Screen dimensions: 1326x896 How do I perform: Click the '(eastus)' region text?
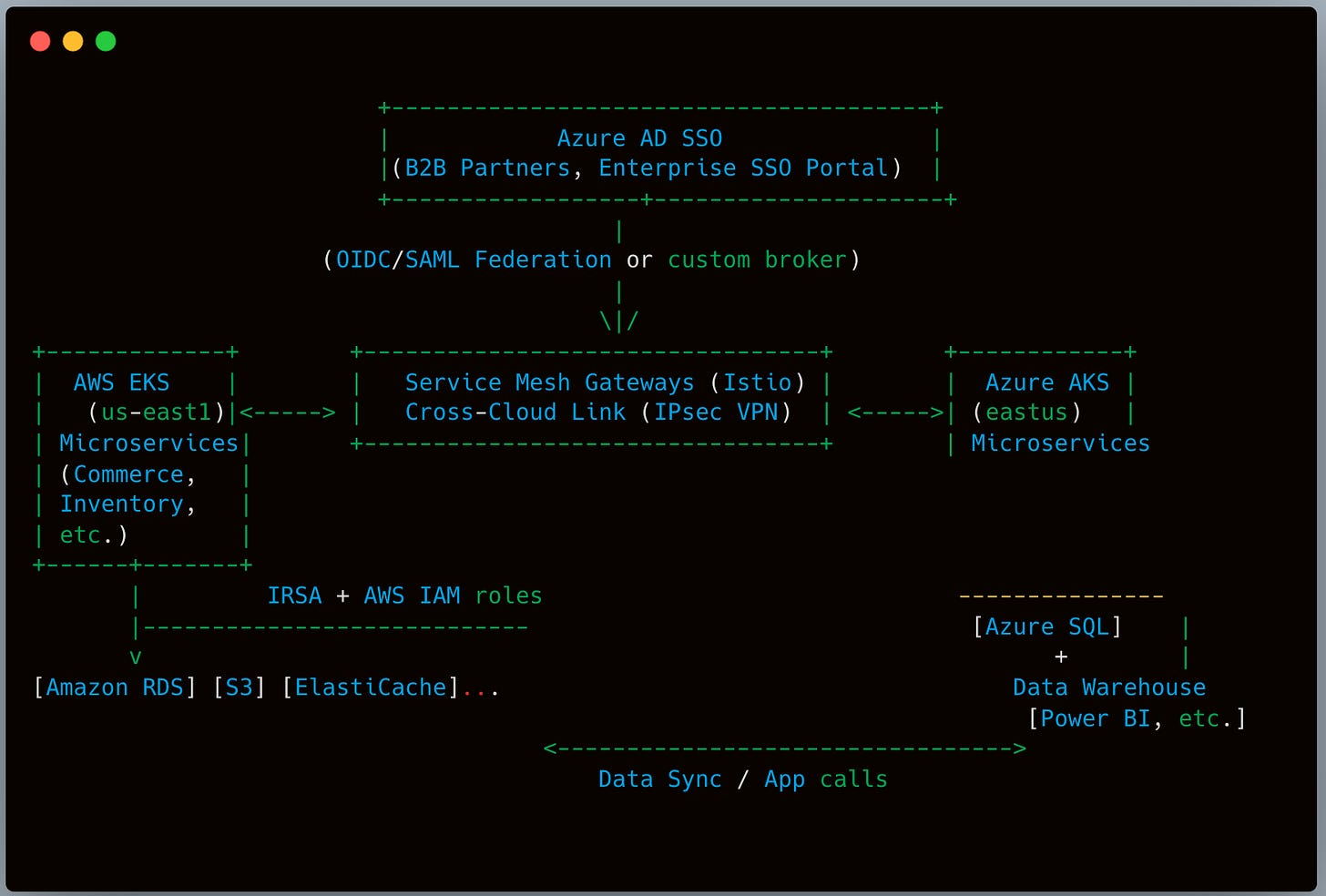click(1026, 412)
